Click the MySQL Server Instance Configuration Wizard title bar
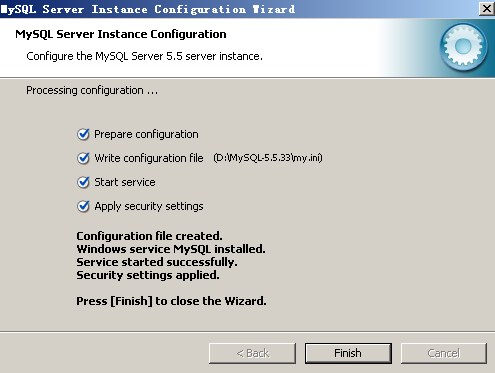The width and height of the screenshot is (495, 373). coord(233,9)
